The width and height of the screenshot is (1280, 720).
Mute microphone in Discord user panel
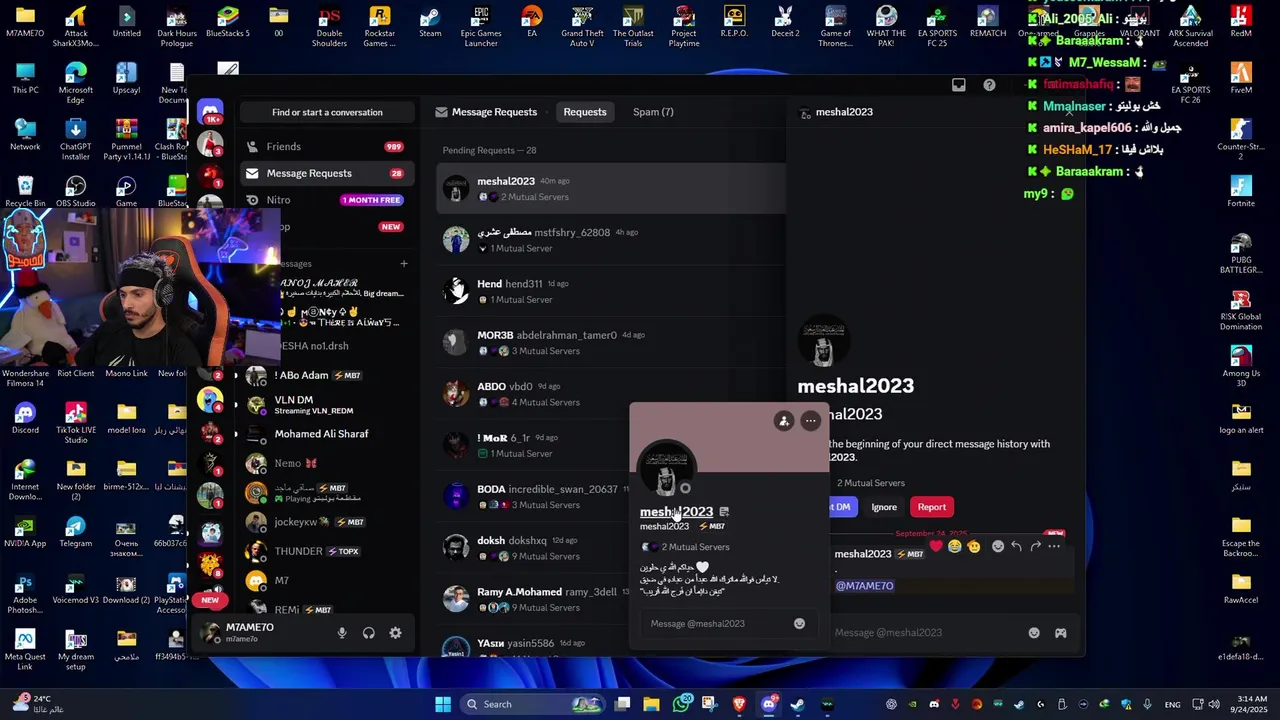342,633
